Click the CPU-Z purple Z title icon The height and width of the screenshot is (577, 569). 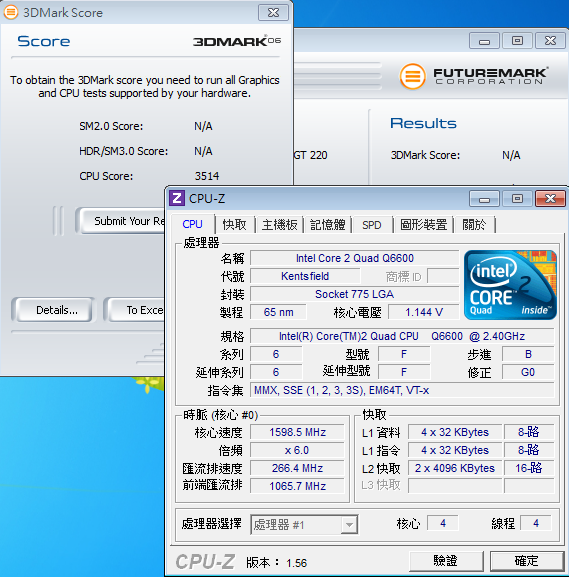pyautogui.click(x=177, y=198)
